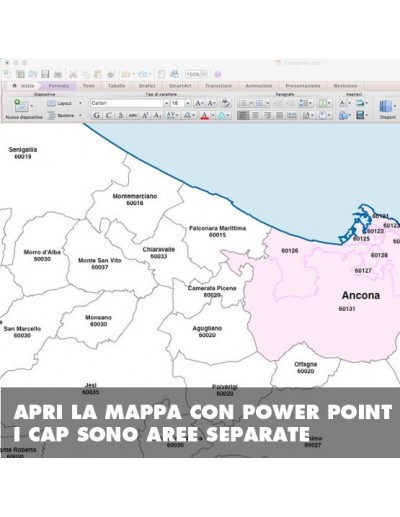Click the Redo arrow icon

[x=143, y=74]
